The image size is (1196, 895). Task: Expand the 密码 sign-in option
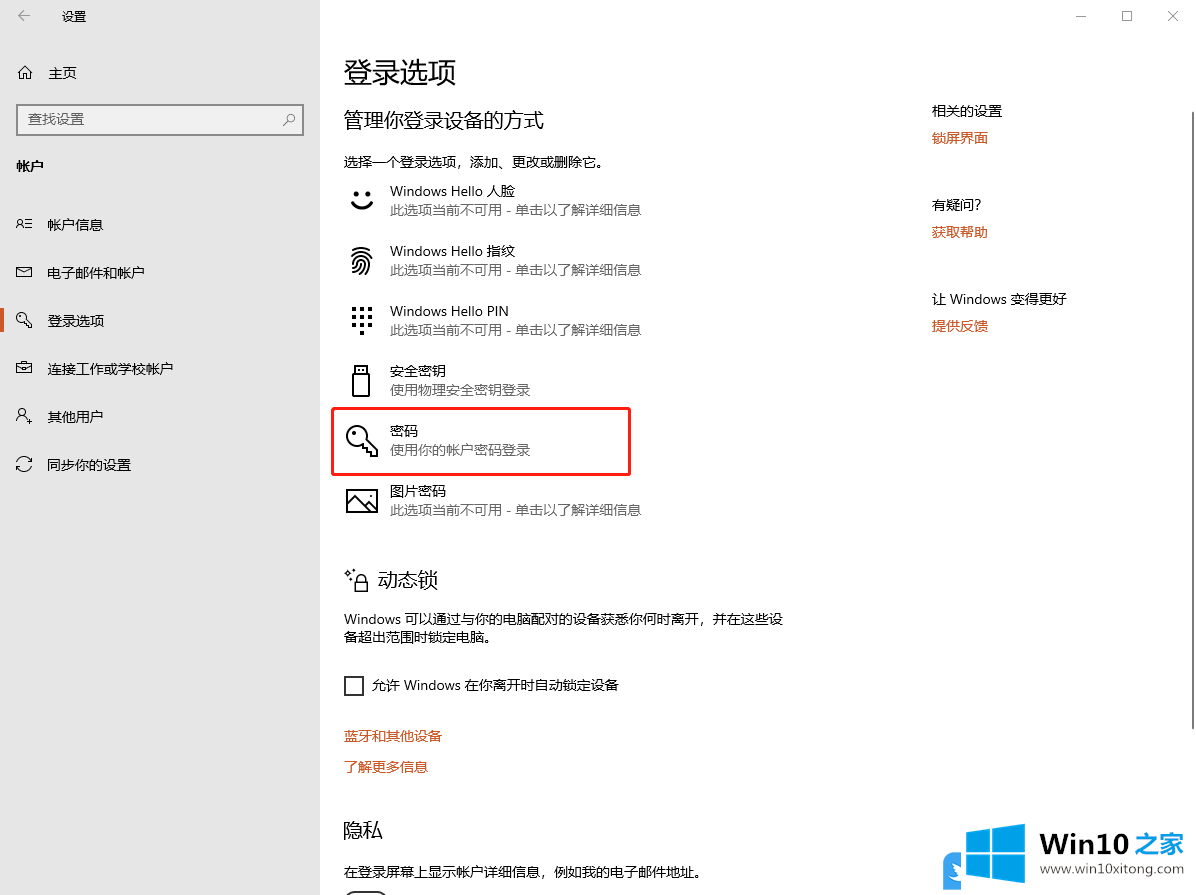coord(481,441)
